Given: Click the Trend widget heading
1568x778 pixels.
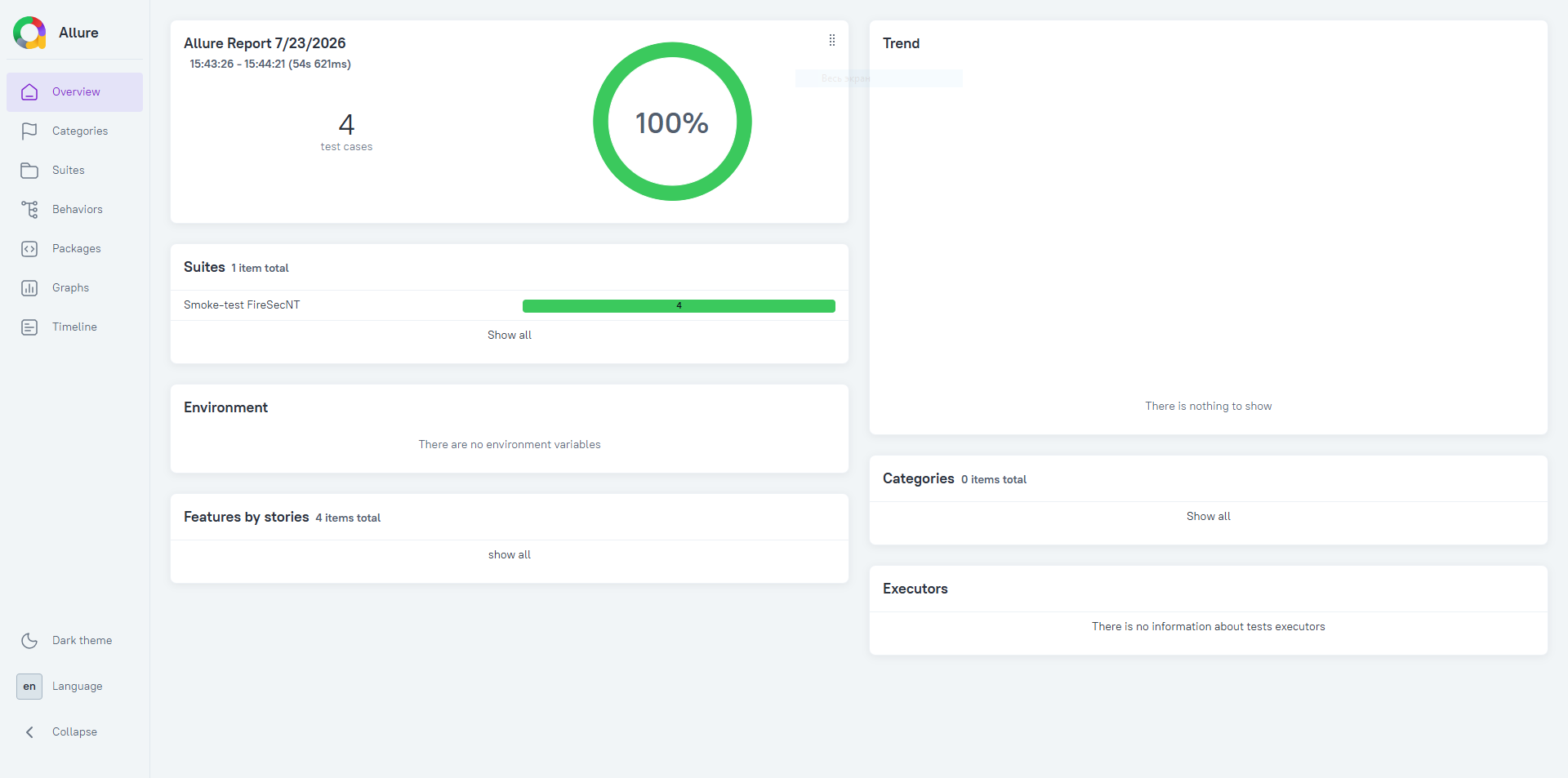Looking at the screenshot, I should [901, 43].
